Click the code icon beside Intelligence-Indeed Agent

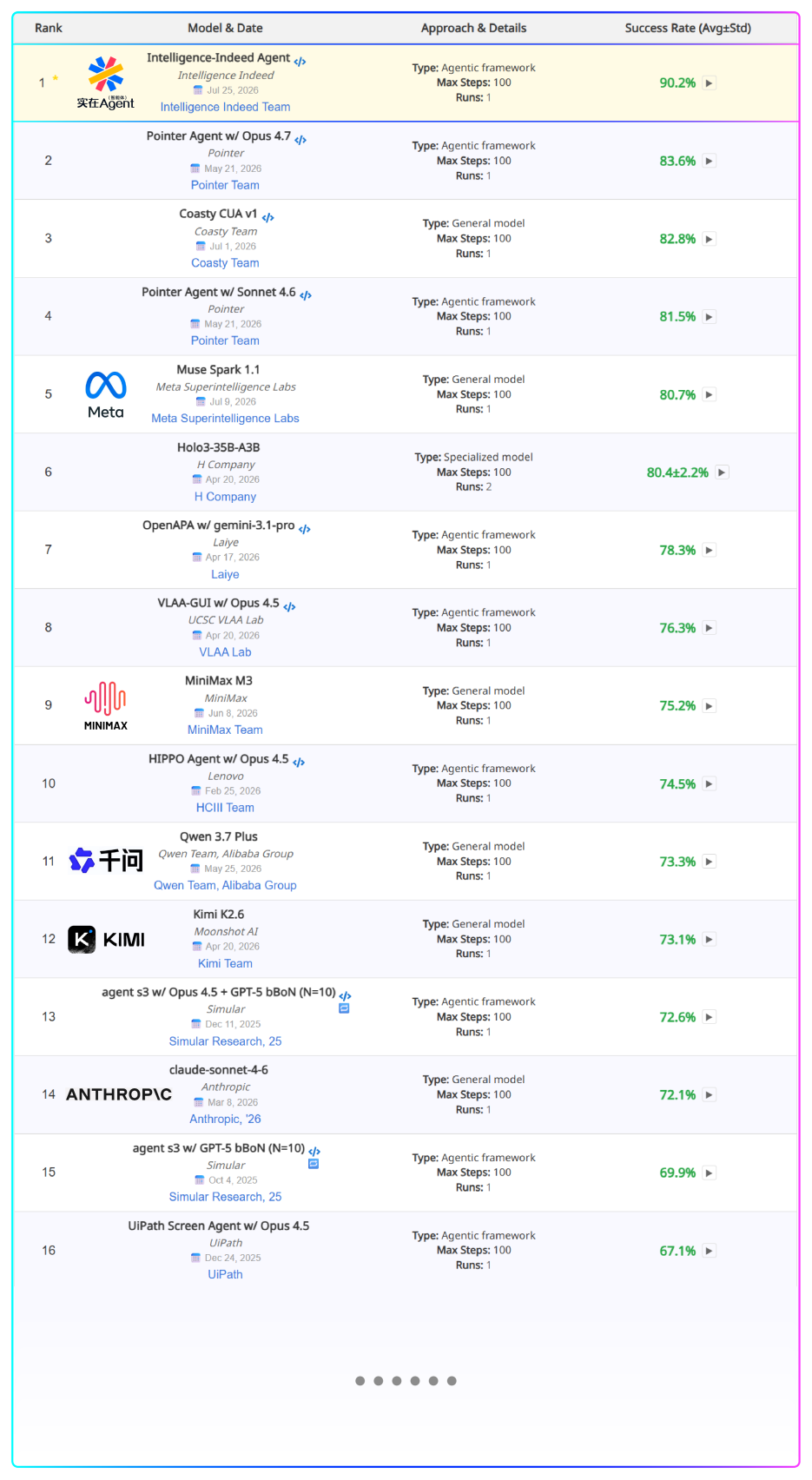tap(300, 62)
